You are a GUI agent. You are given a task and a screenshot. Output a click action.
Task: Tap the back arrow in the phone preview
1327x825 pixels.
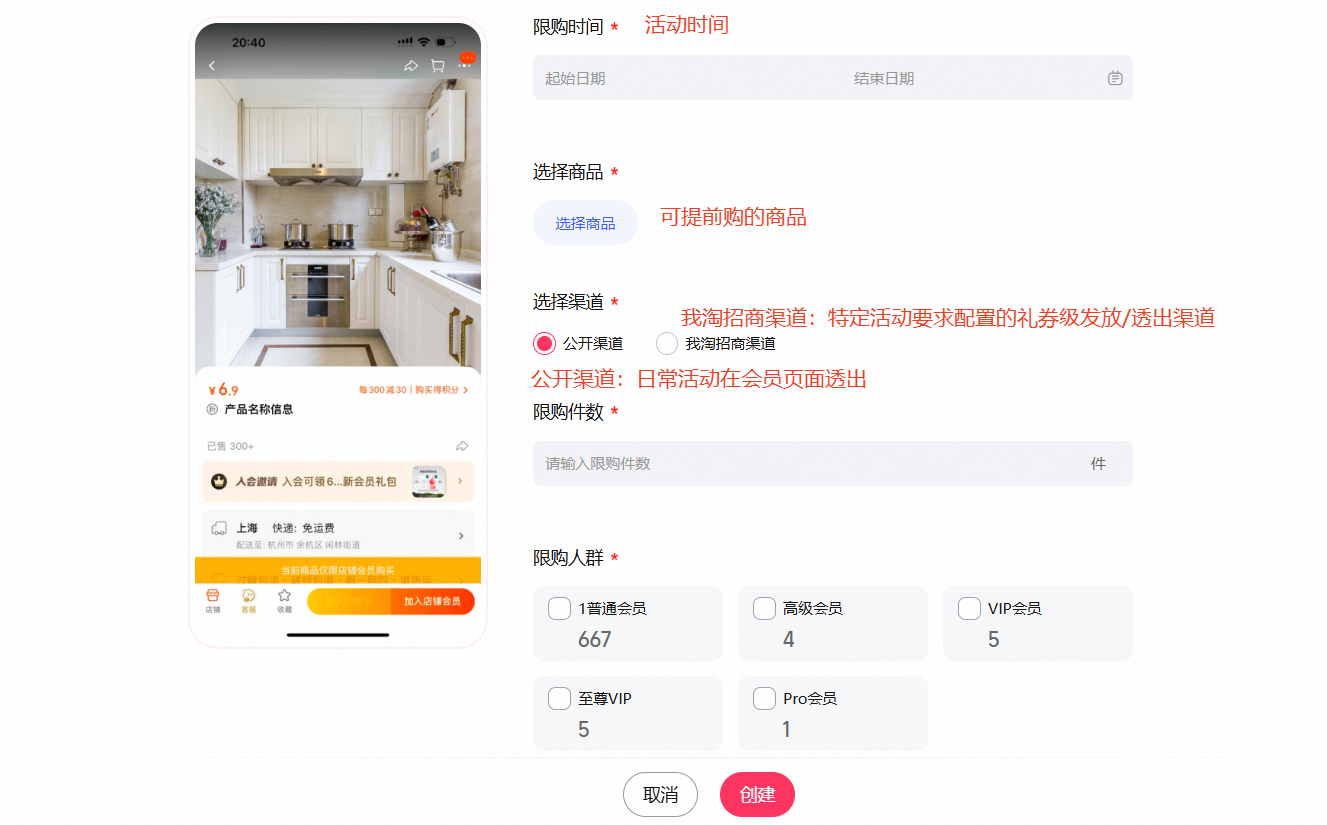[212, 66]
